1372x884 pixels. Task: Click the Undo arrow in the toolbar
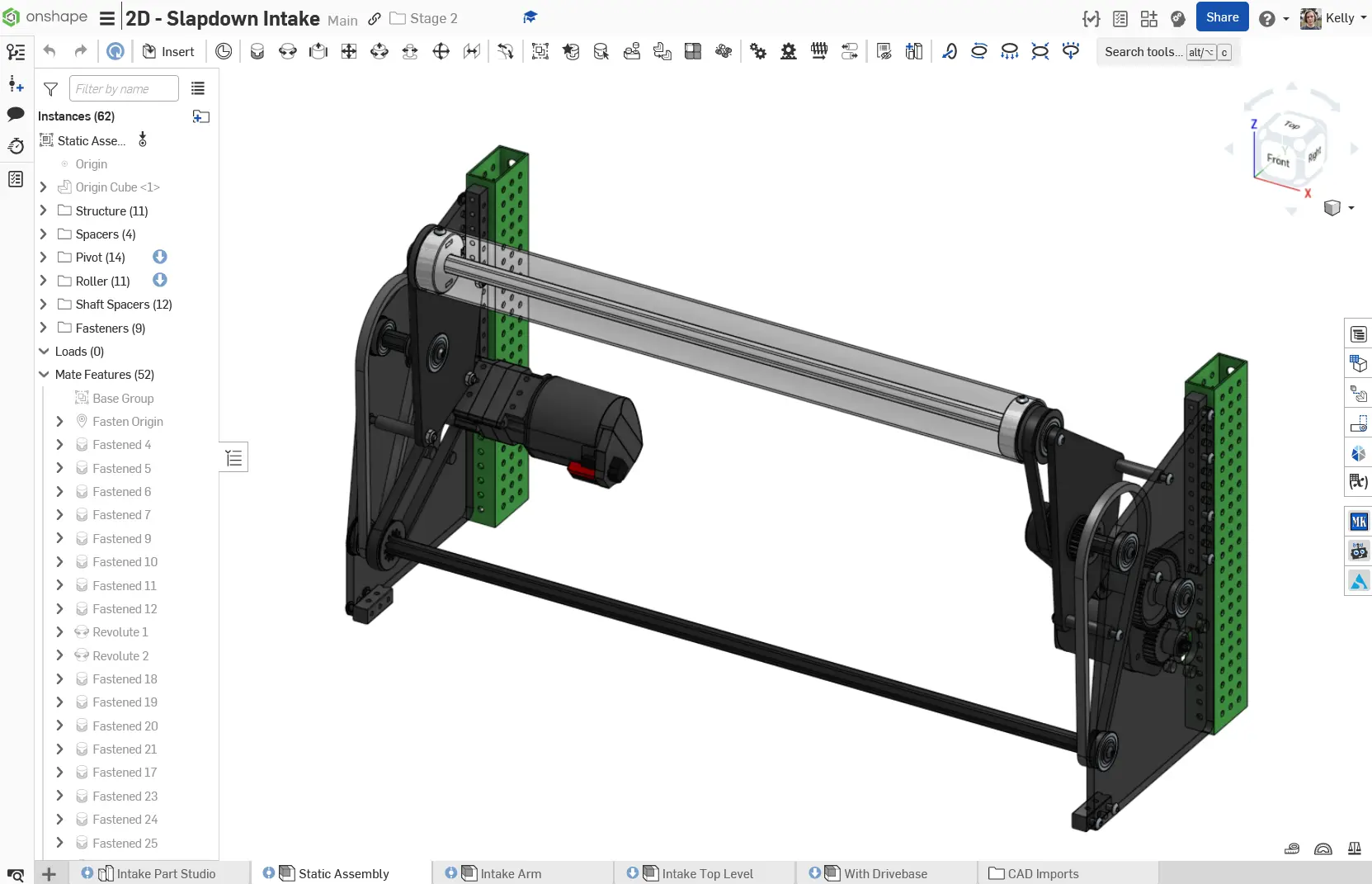tap(50, 52)
